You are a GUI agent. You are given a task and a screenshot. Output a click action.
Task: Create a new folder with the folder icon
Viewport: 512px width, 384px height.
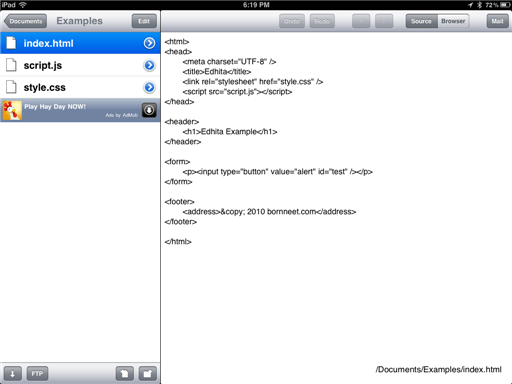(x=147, y=374)
